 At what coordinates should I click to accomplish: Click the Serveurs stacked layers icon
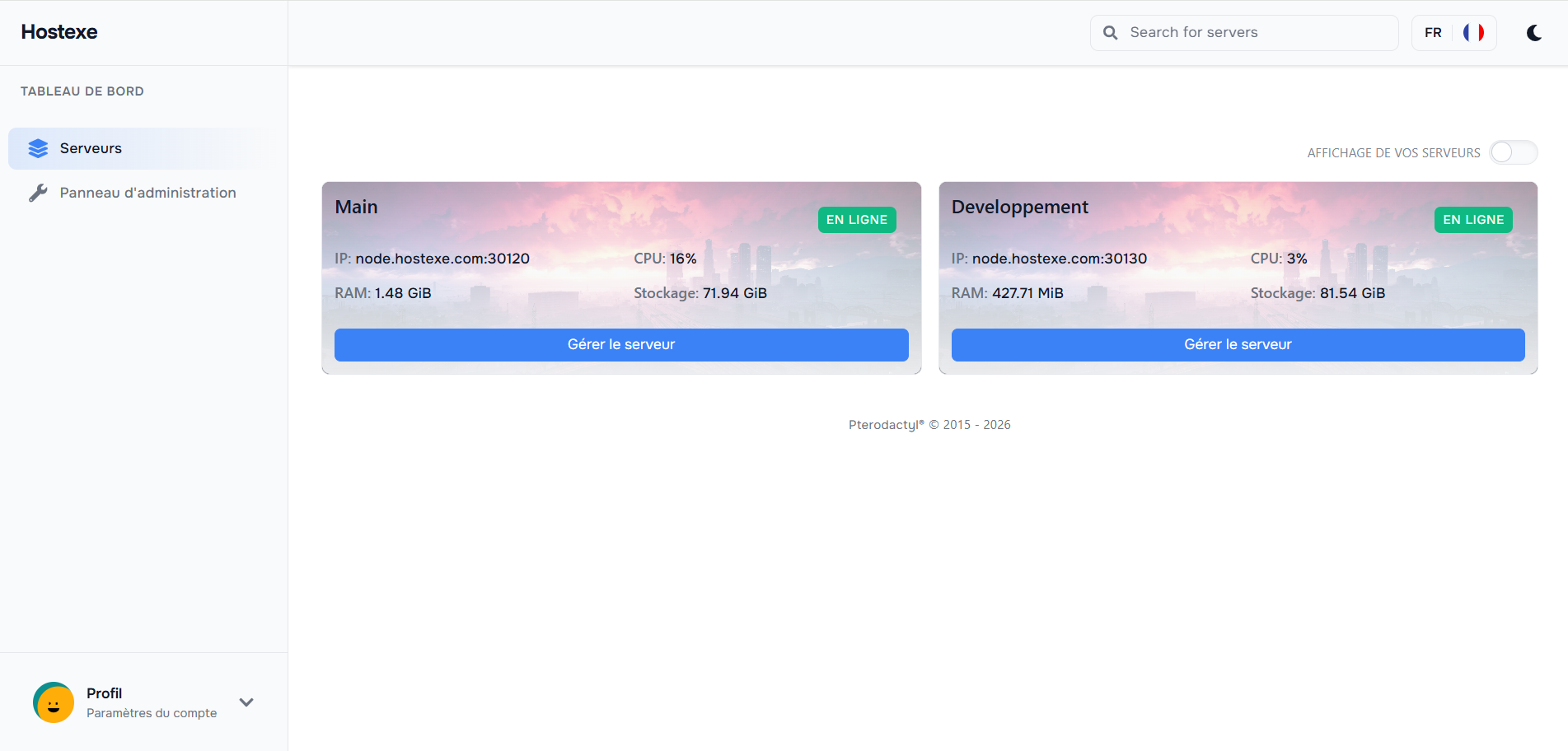38,148
